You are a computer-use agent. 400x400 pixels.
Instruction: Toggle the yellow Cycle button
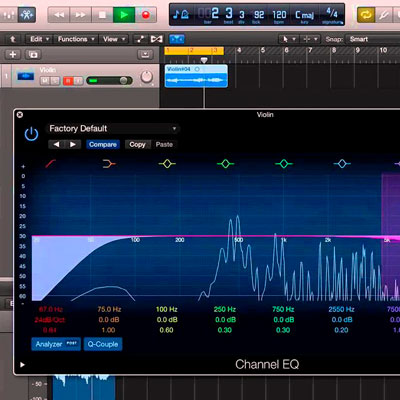coord(366,15)
